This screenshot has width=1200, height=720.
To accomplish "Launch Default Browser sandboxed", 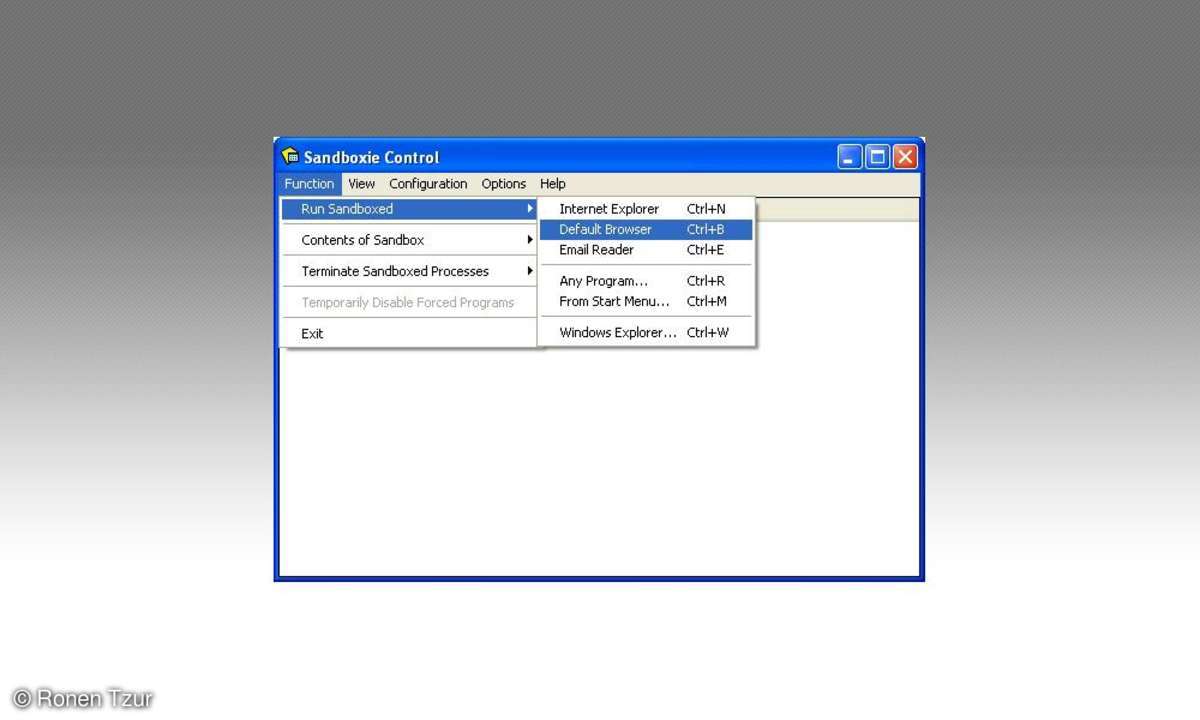I will click(646, 229).
